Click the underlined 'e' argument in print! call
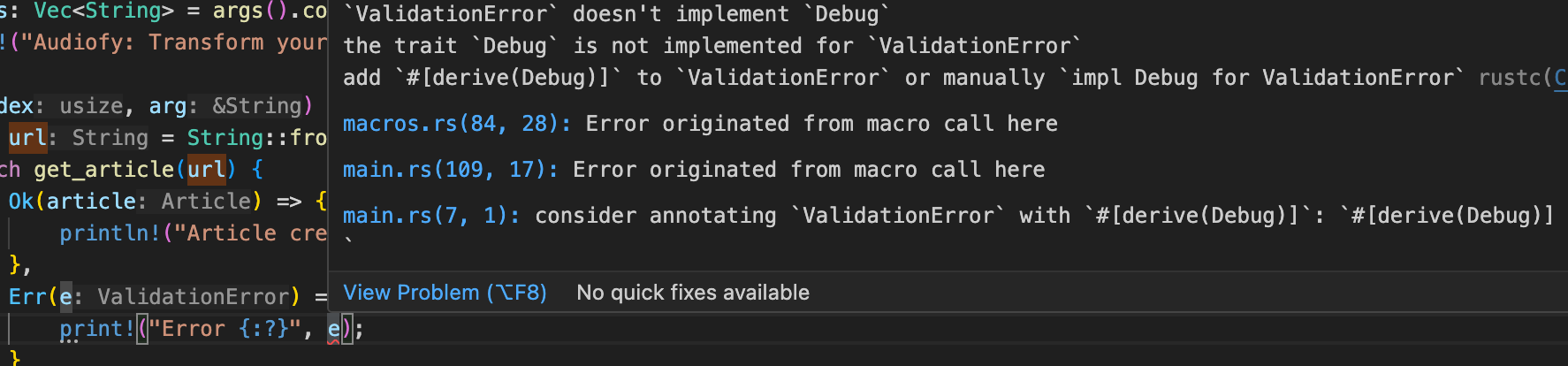Screen dimensions: 1568x366 (x=333, y=329)
